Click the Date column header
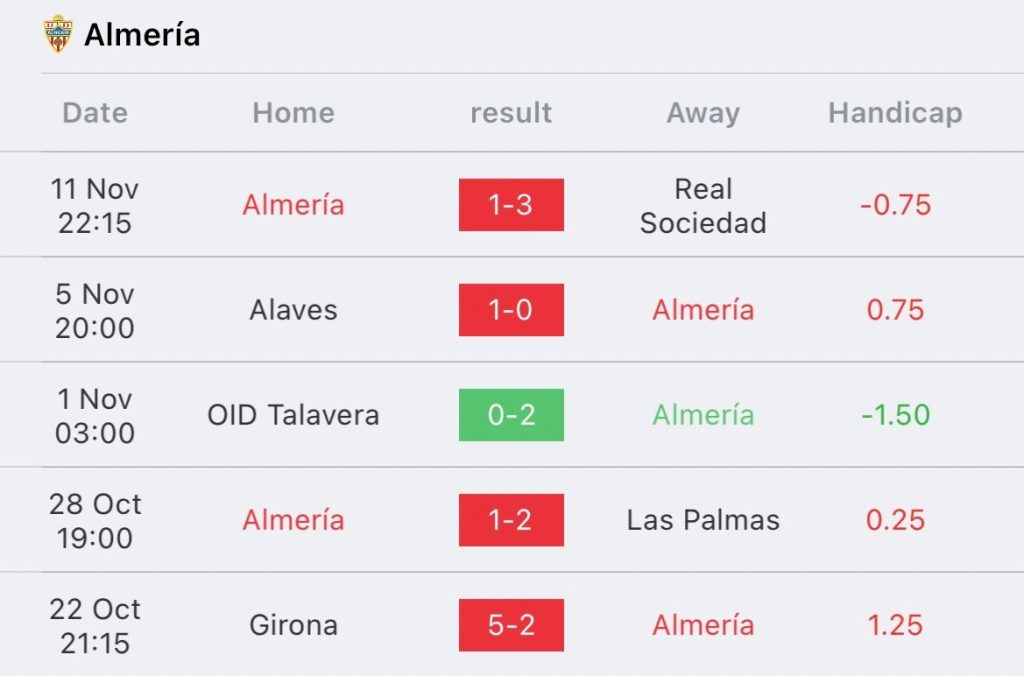This screenshot has width=1024, height=676. click(95, 112)
